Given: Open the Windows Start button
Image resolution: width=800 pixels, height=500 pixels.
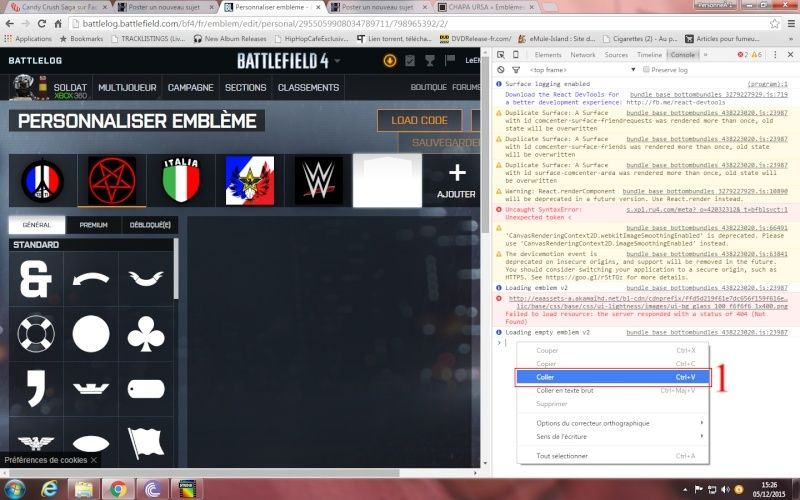Looking at the screenshot, I should point(14,489).
